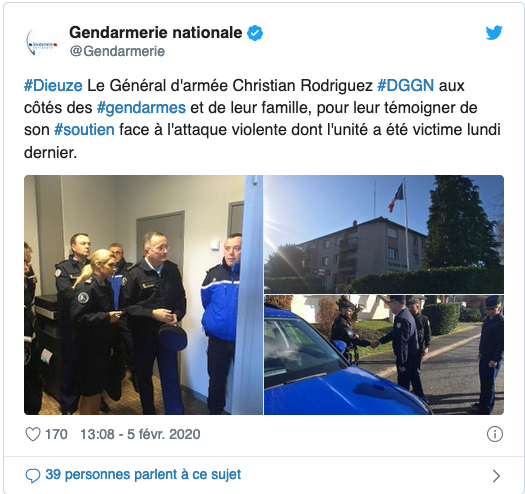This screenshot has height=494, width=525.
Task: Open the 13:08 - 5 févr. 2020 timestamp
Action: tap(140, 434)
